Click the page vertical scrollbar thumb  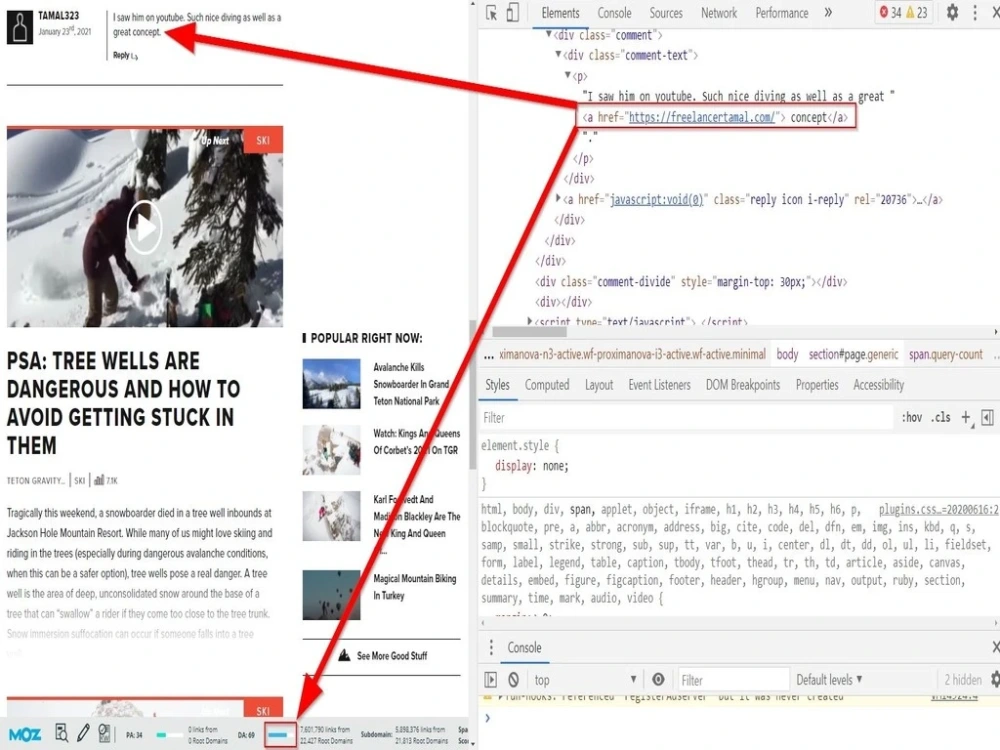(x=473, y=394)
